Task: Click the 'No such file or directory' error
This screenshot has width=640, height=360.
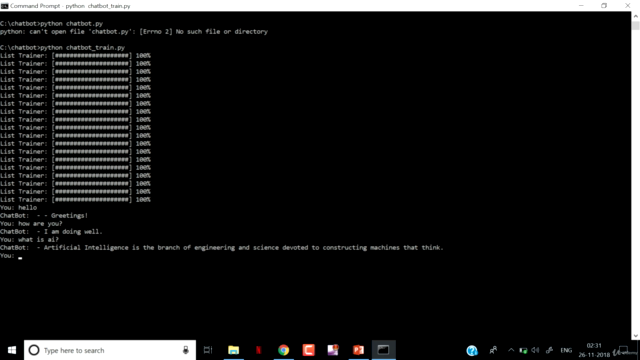Action: tap(222, 31)
